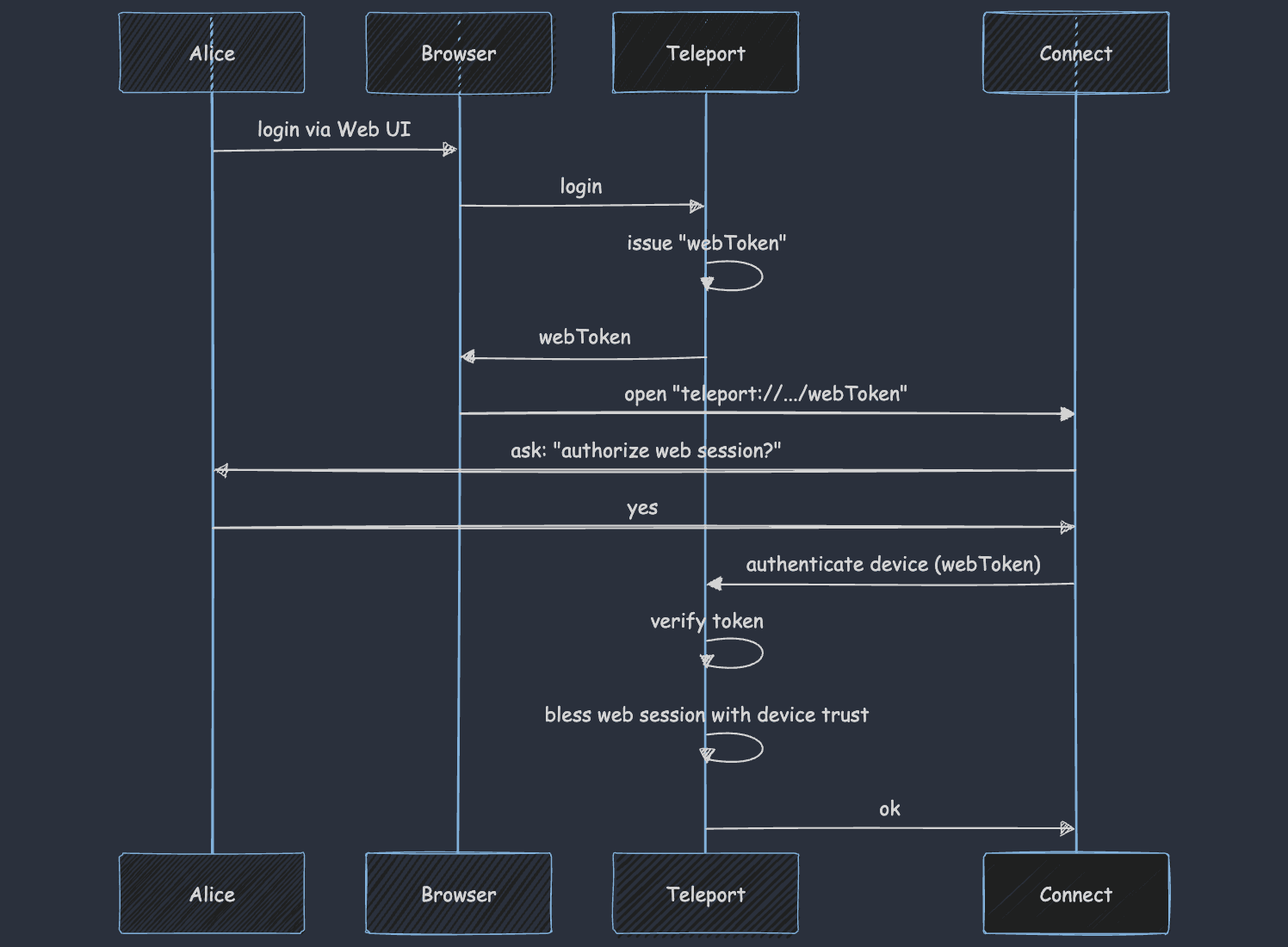This screenshot has width=1288, height=947.
Task: Click the Connect actor box at the top
Action: [1075, 52]
